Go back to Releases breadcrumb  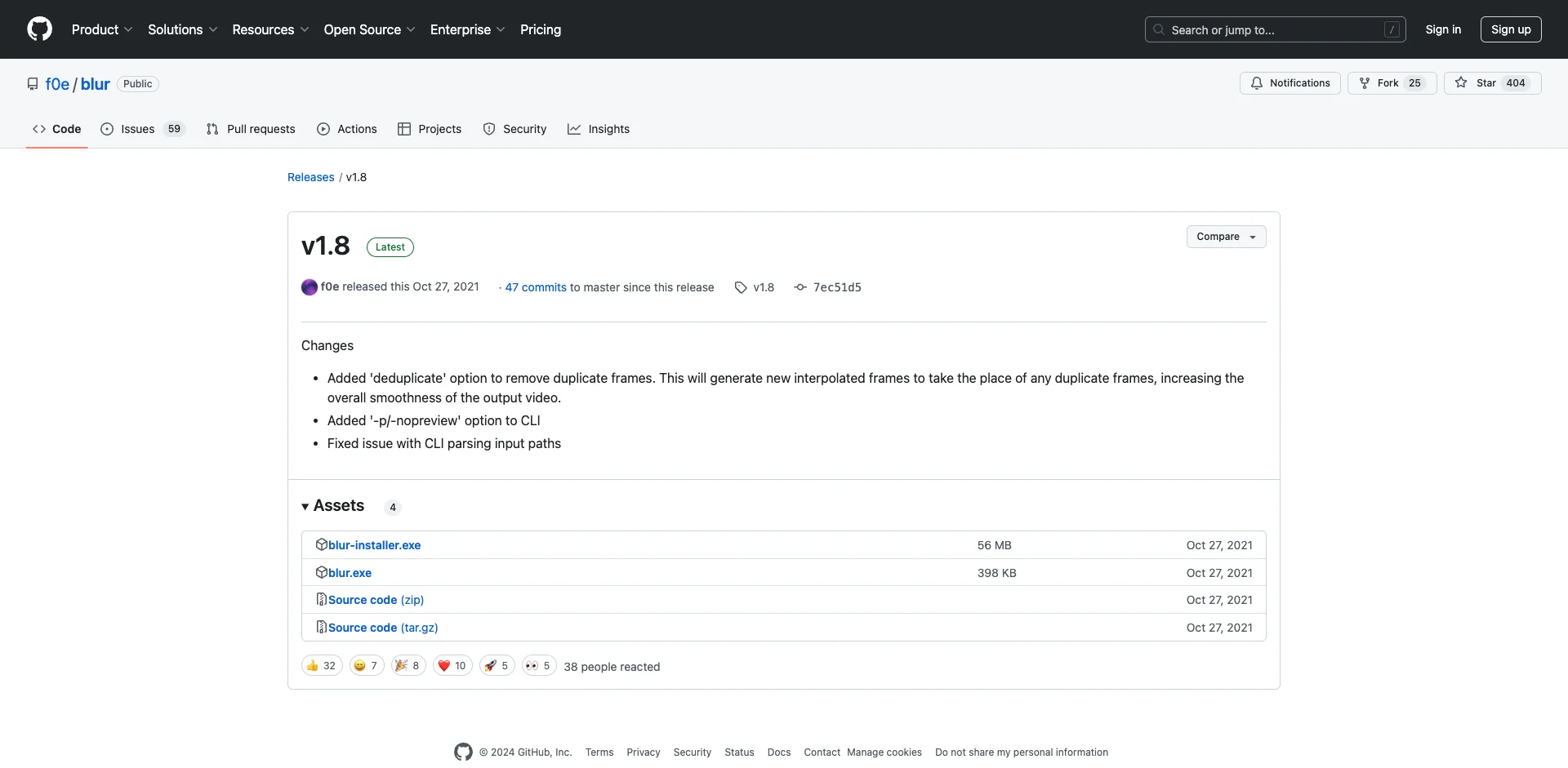tap(311, 177)
